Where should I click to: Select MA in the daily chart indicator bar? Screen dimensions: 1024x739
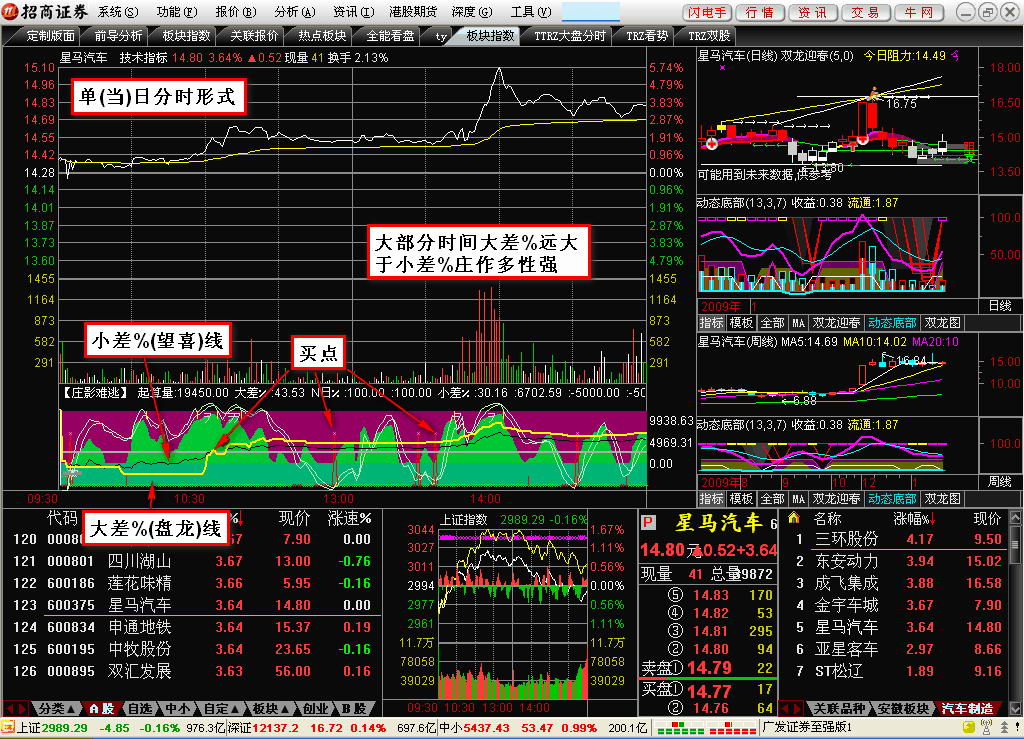798,322
